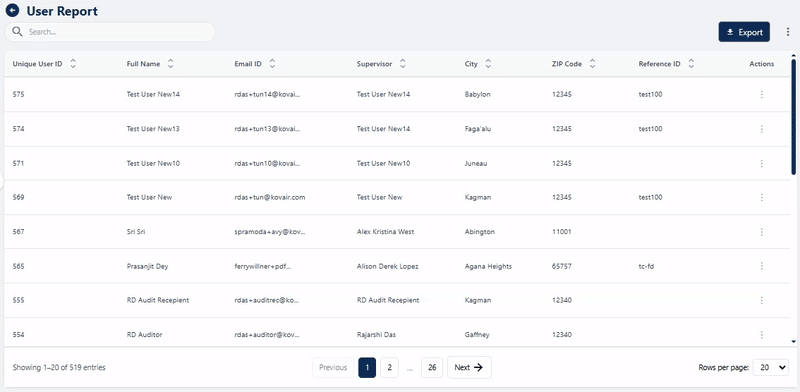Sort by the Full Name column
The image size is (800, 392).
(170, 64)
